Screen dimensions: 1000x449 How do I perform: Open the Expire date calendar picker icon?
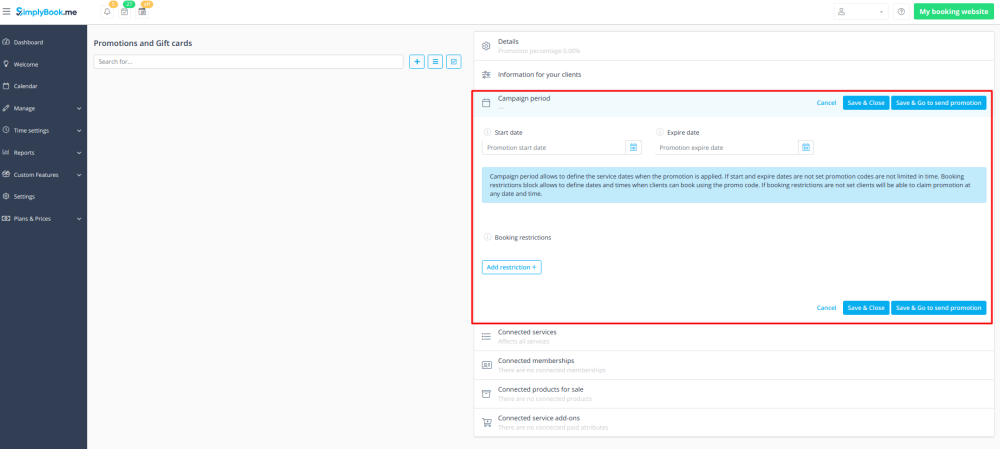tap(805, 147)
